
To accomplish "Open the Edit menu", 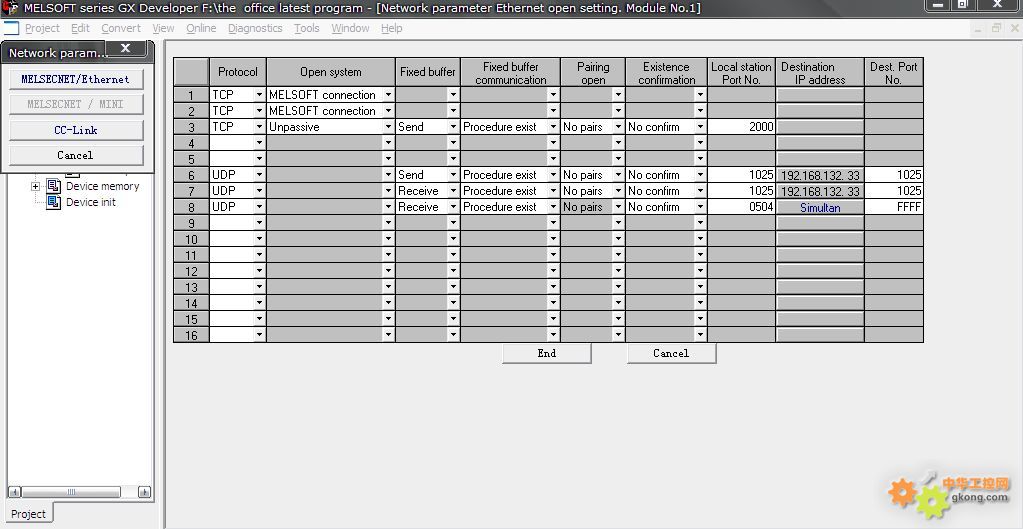I will click(80, 28).
